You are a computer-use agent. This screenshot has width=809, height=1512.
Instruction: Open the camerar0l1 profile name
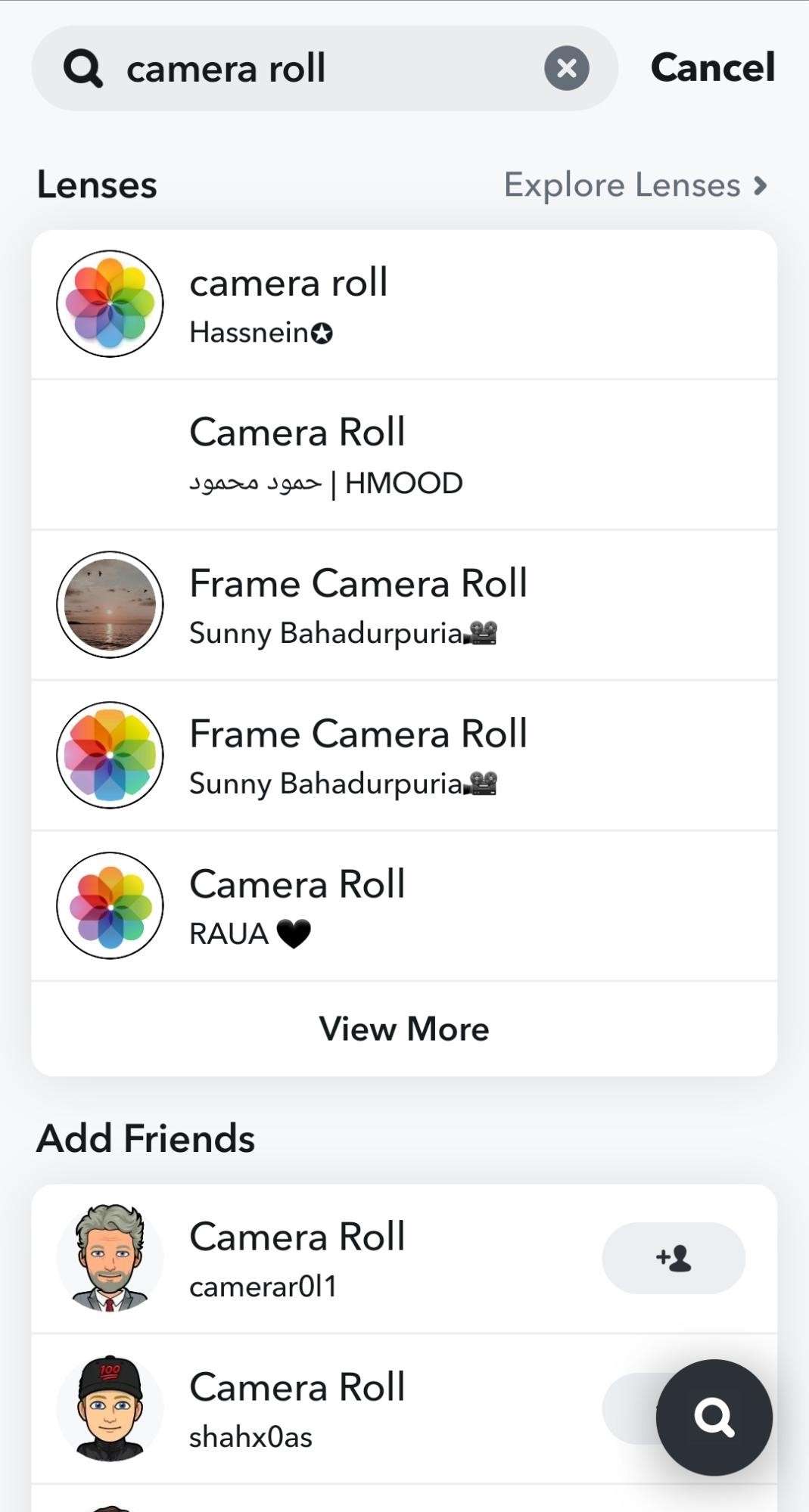click(297, 1237)
